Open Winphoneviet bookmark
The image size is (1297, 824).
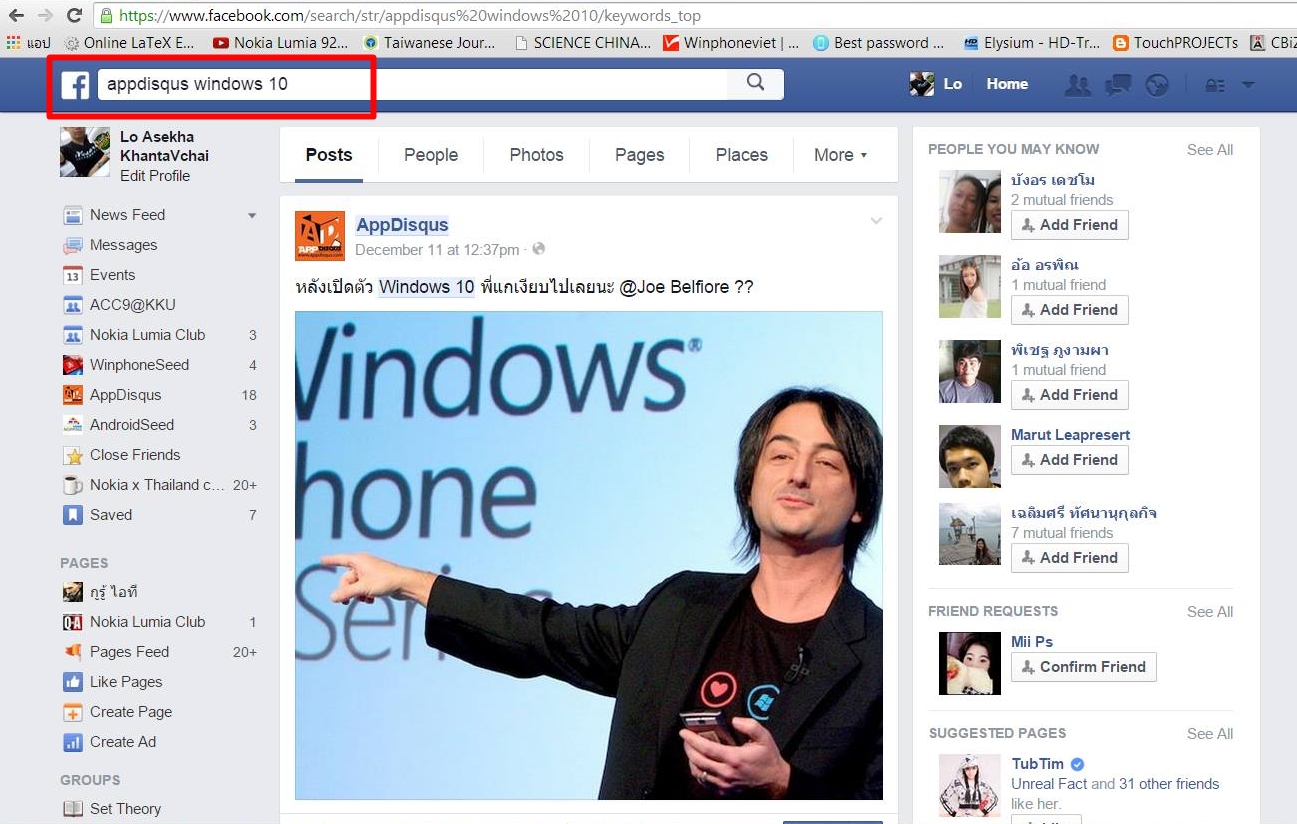click(x=730, y=43)
